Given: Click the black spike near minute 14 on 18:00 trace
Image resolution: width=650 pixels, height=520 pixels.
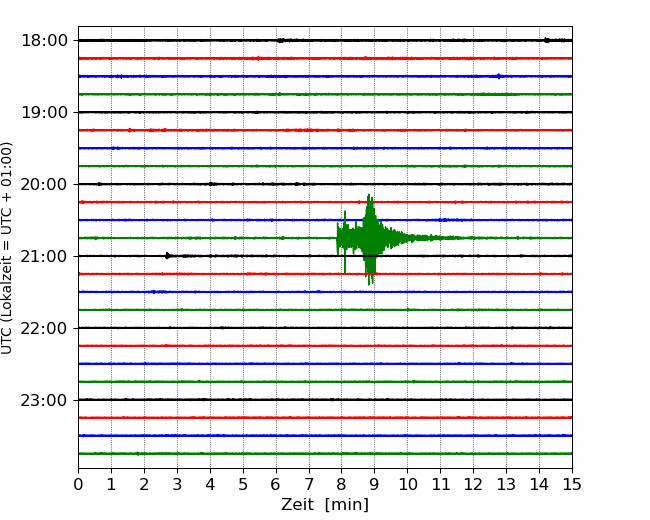Looking at the screenshot, I should (546, 40).
